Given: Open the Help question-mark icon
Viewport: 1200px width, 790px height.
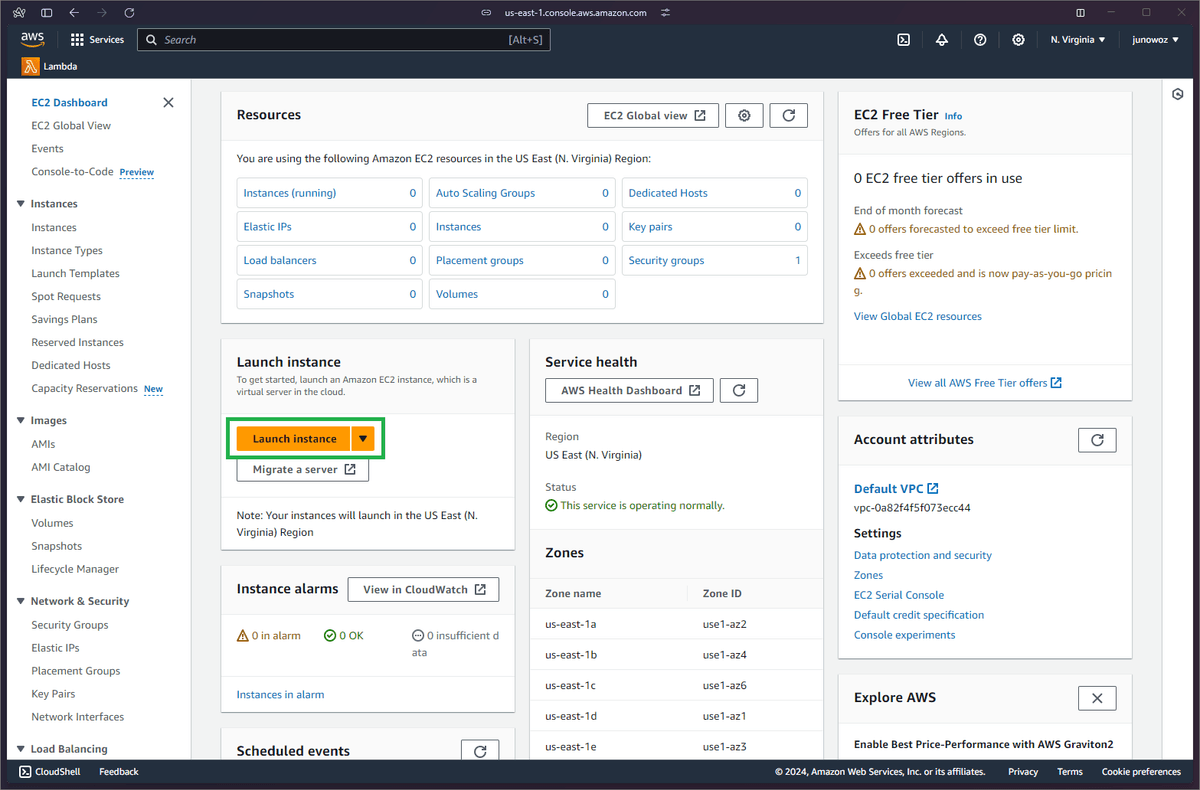Looking at the screenshot, I should pos(979,39).
